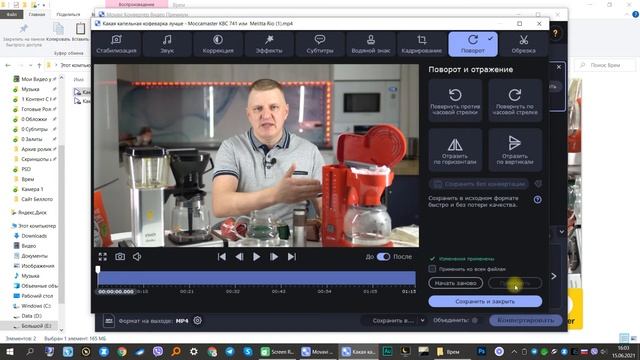Viewport: 640px width, 360px height.
Task: Open the Звук audio tool
Action: [167, 44]
